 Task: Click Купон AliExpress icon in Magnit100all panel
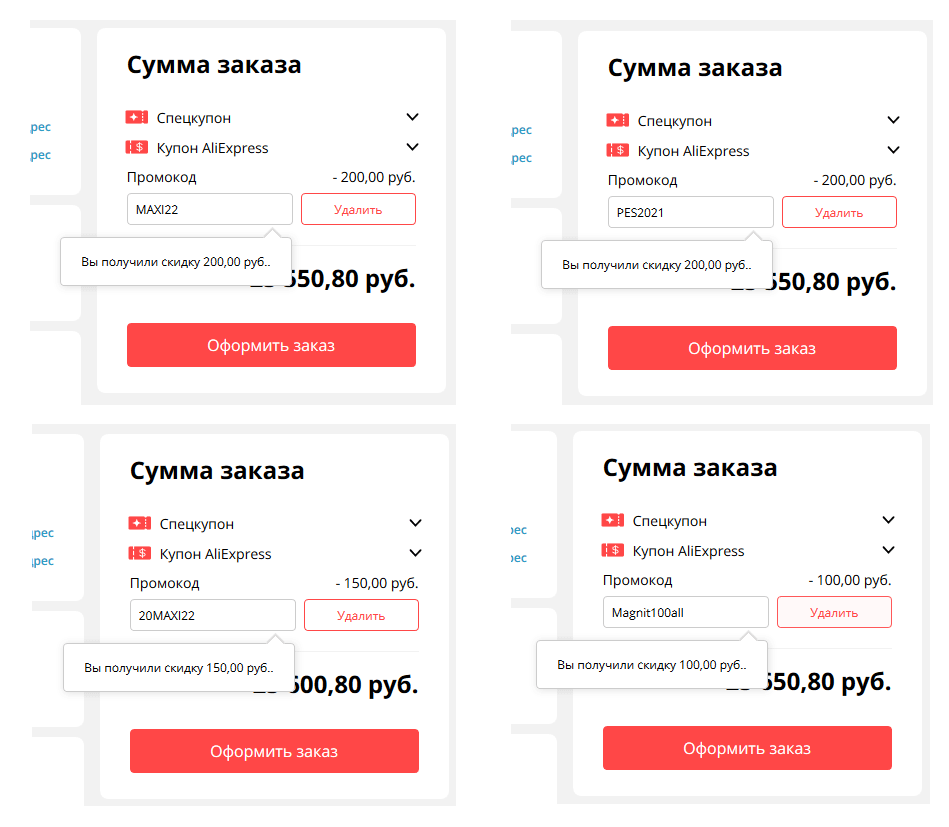612,550
